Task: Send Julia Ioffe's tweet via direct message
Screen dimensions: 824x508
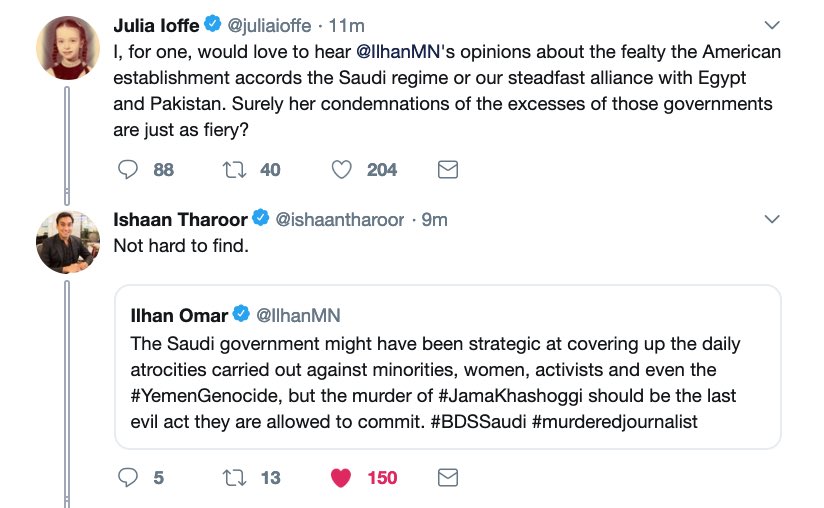Action: click(448, 170)
